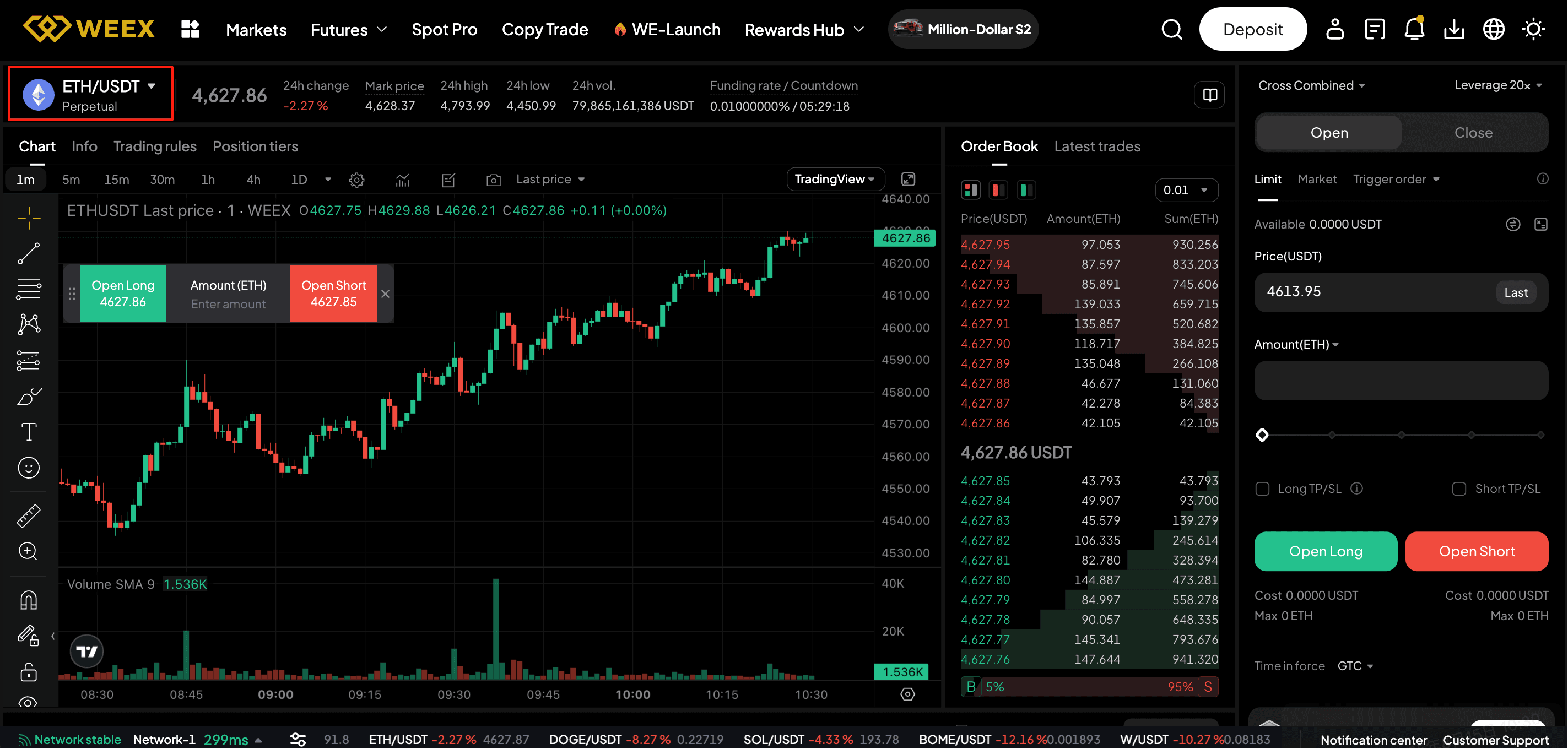The height and width of the screenshot is (749, 1568).
Task: Open the 0.01 order book precision dropdown
Action: (x=1185, y=190)
